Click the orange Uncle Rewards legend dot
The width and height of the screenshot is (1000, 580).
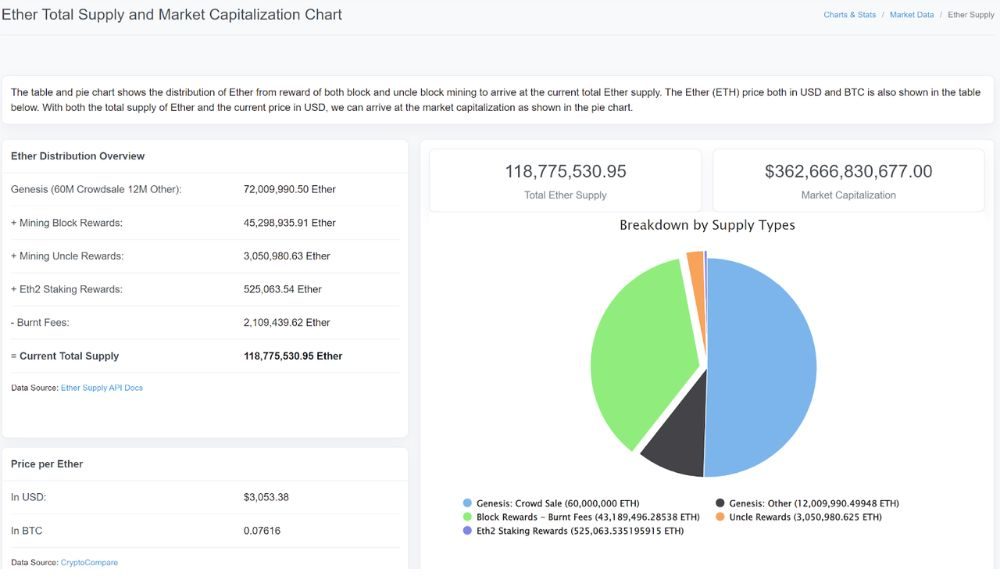pyautogui.click(x=720, y=517)
